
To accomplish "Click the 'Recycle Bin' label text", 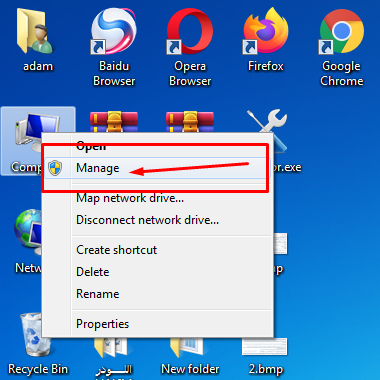I will click(38, 369).
